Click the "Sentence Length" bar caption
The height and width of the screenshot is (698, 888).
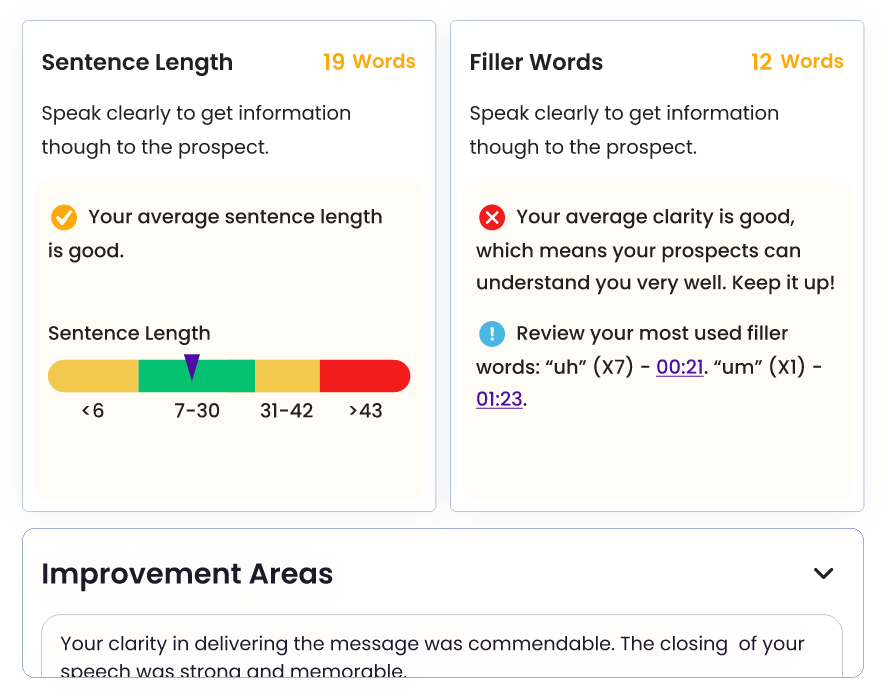pyautogui.click(x=129, y=334)
